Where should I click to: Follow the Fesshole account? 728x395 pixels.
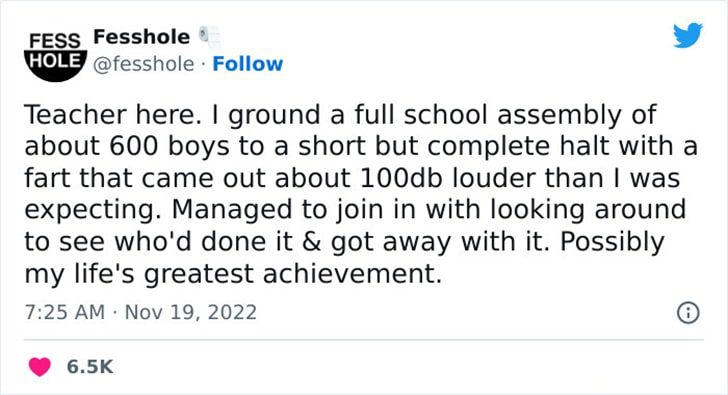click(247, 64)
